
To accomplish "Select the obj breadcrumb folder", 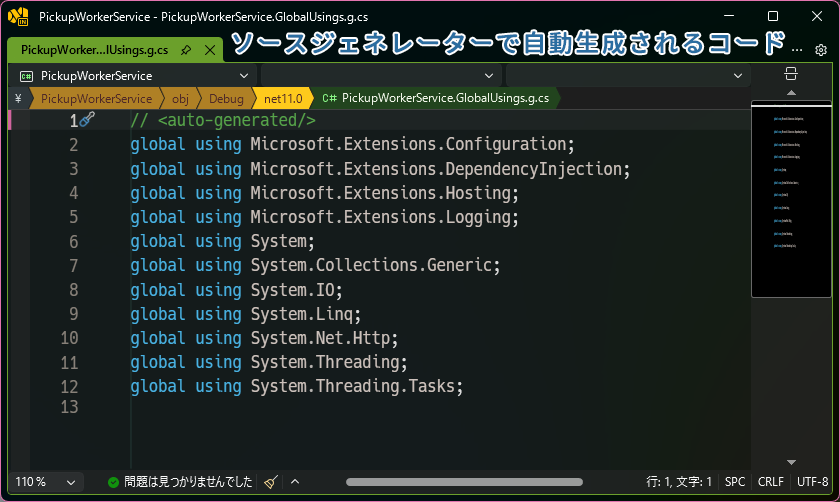I will tap(180, 99).
